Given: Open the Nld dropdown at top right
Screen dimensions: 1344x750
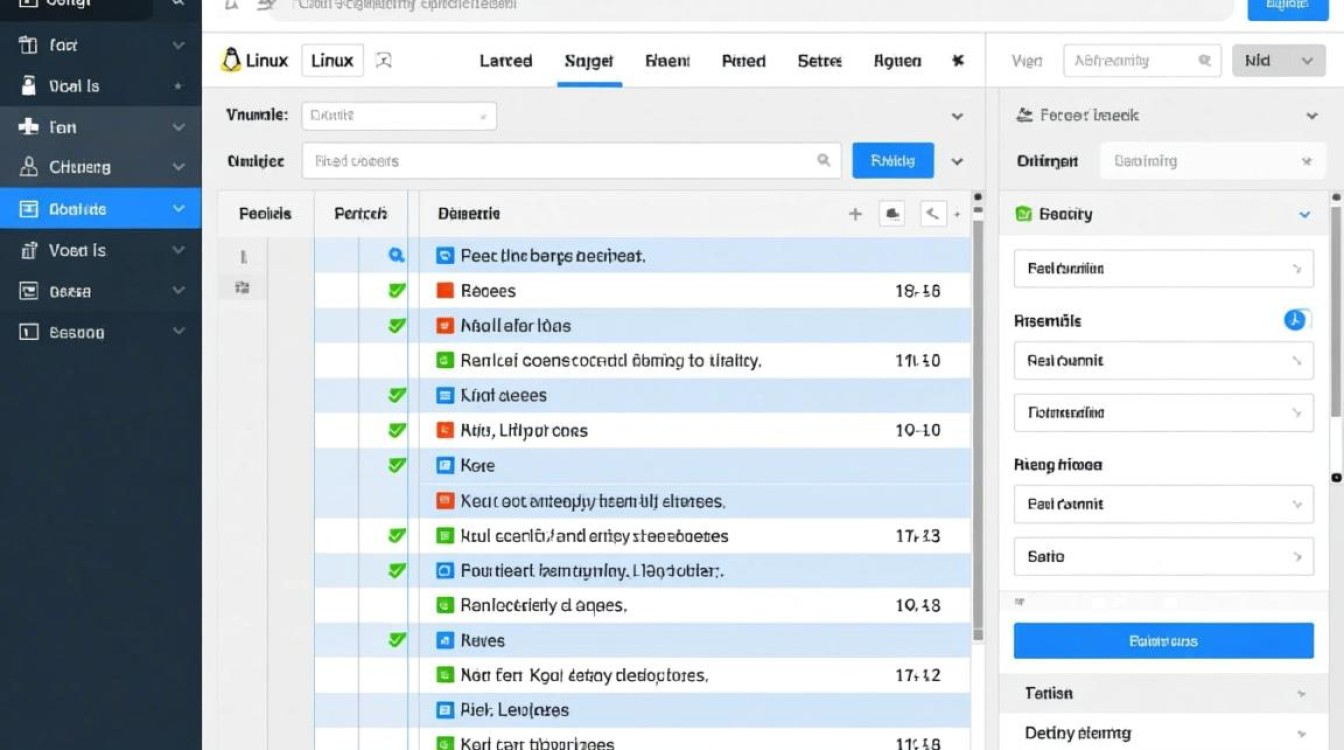Looking at the screenshot, I should point(1278,61).
